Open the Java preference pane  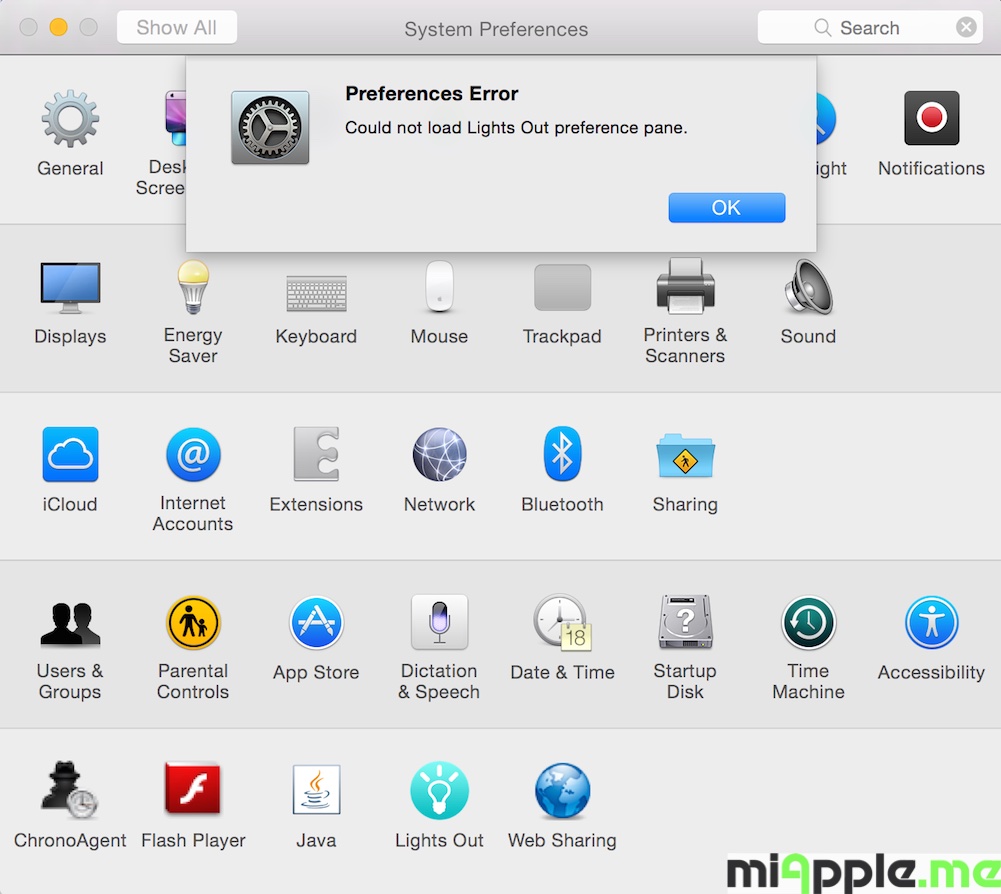click(316, 792)
